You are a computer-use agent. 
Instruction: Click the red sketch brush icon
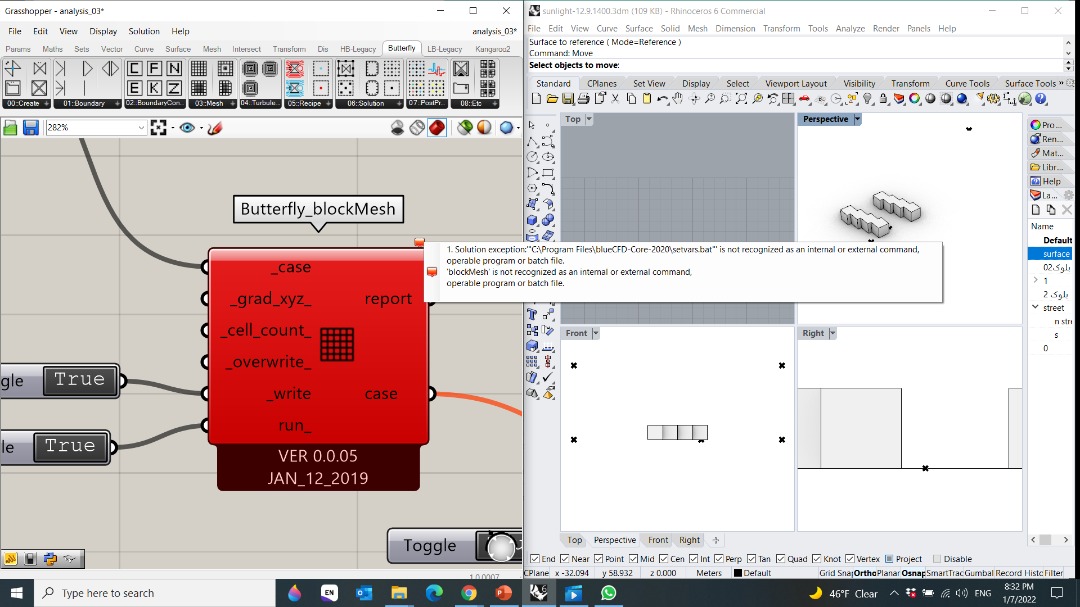pyautogui.click(x=215, y=127)
